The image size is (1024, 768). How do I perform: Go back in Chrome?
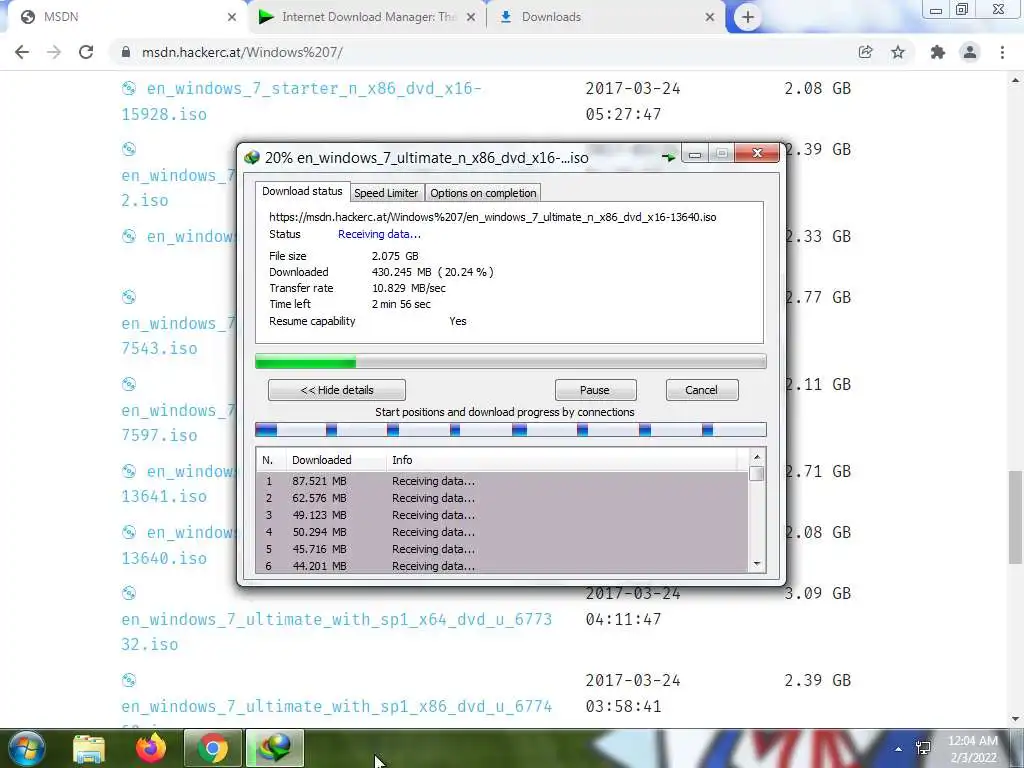pos(22,52)
